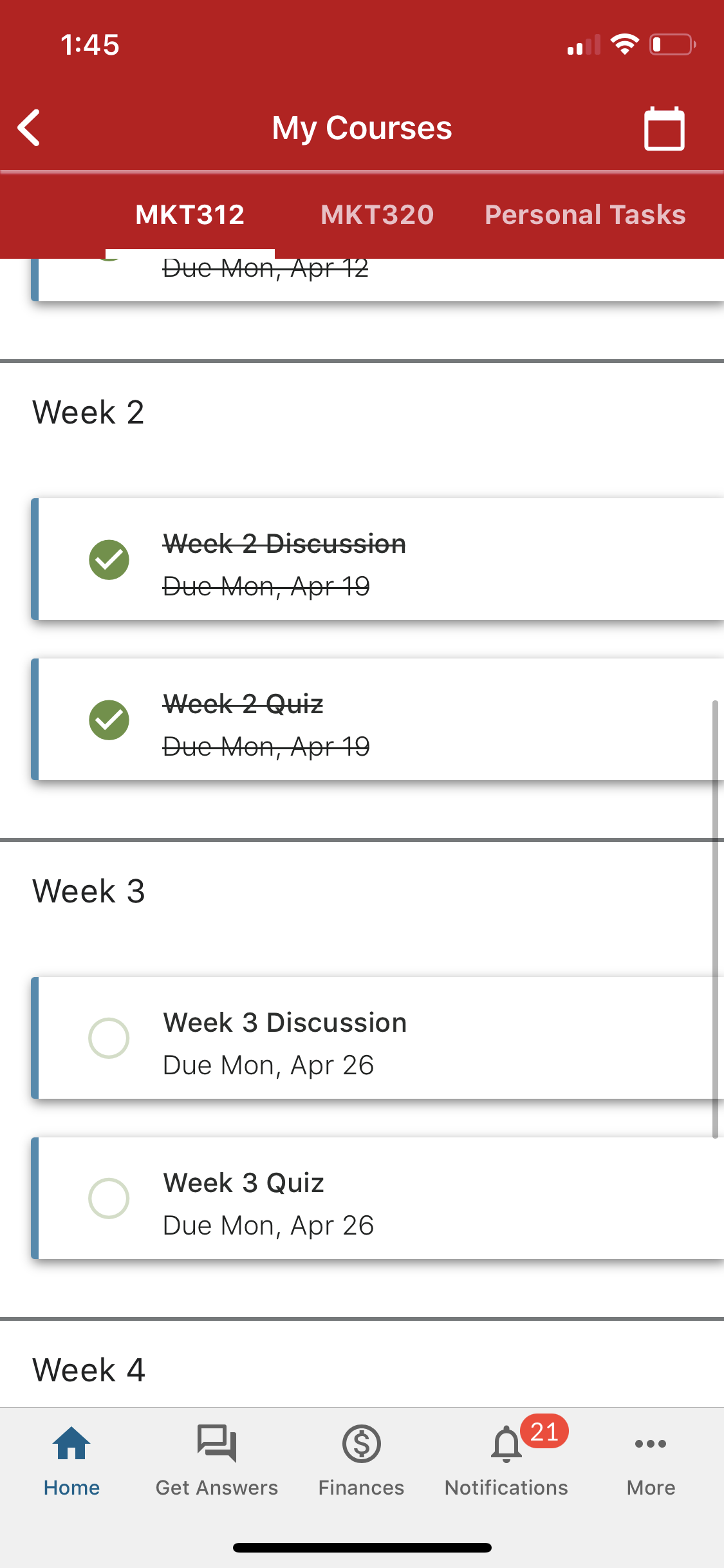Mark Week 3 Quiz as complete
724x1568 pixels.
pyautogui.click(x=109, y=1198)
